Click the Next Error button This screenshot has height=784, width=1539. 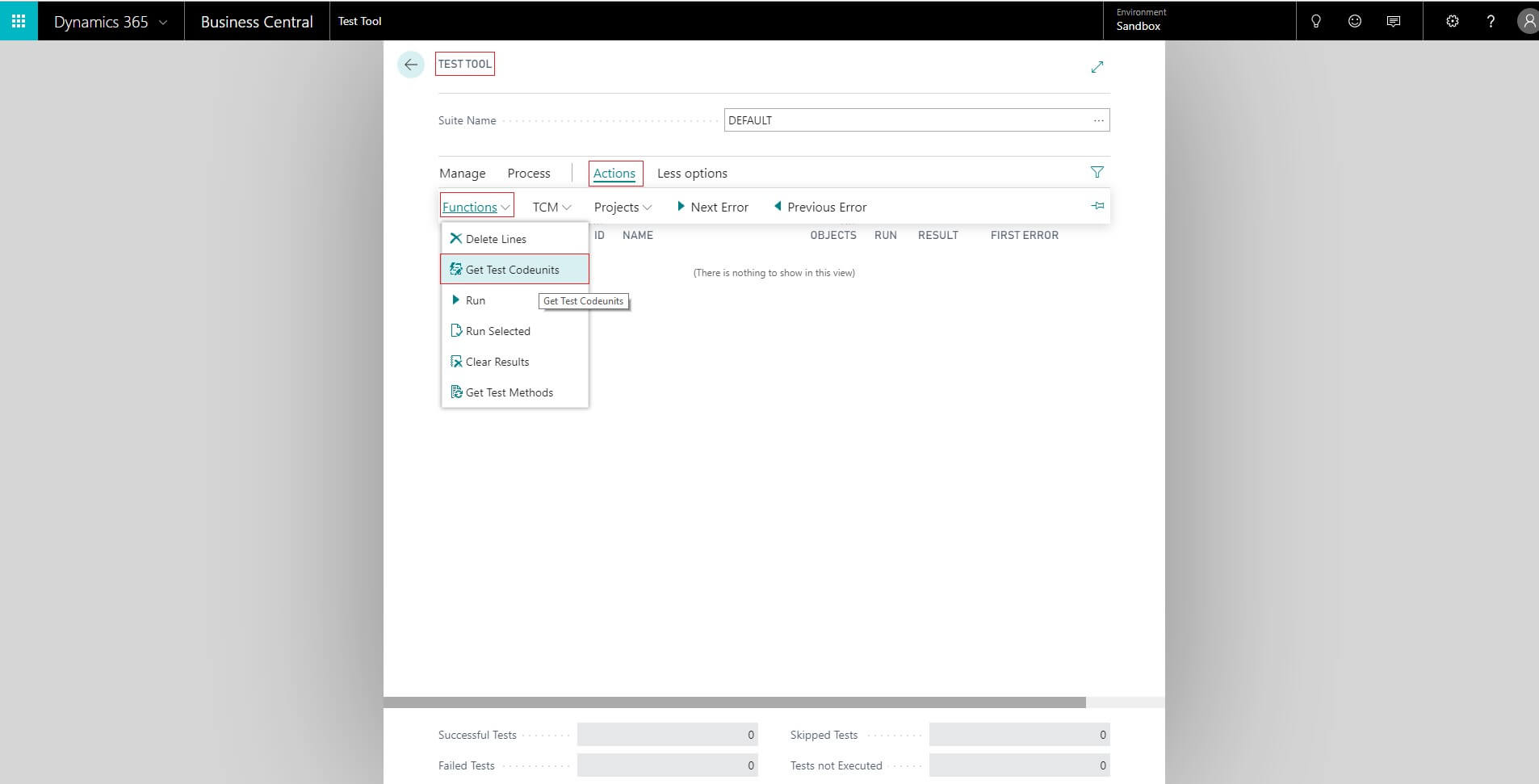712,207
